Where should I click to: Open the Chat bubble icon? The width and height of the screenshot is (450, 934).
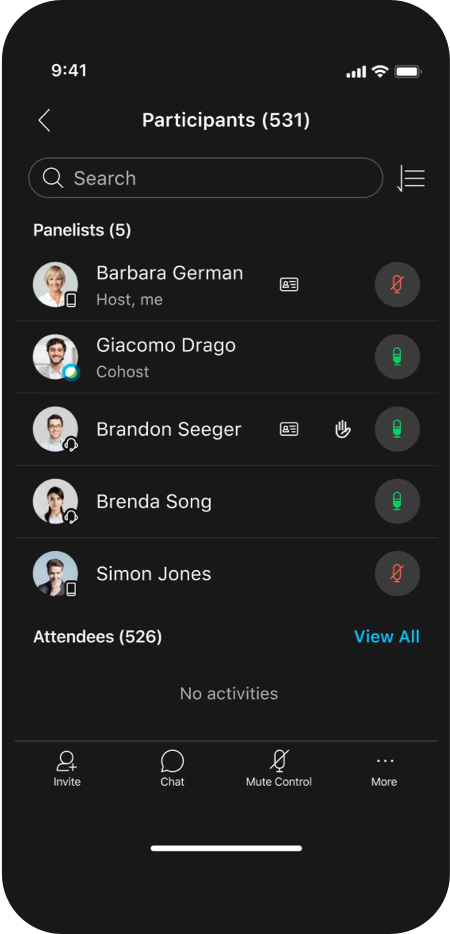(172, 768)
